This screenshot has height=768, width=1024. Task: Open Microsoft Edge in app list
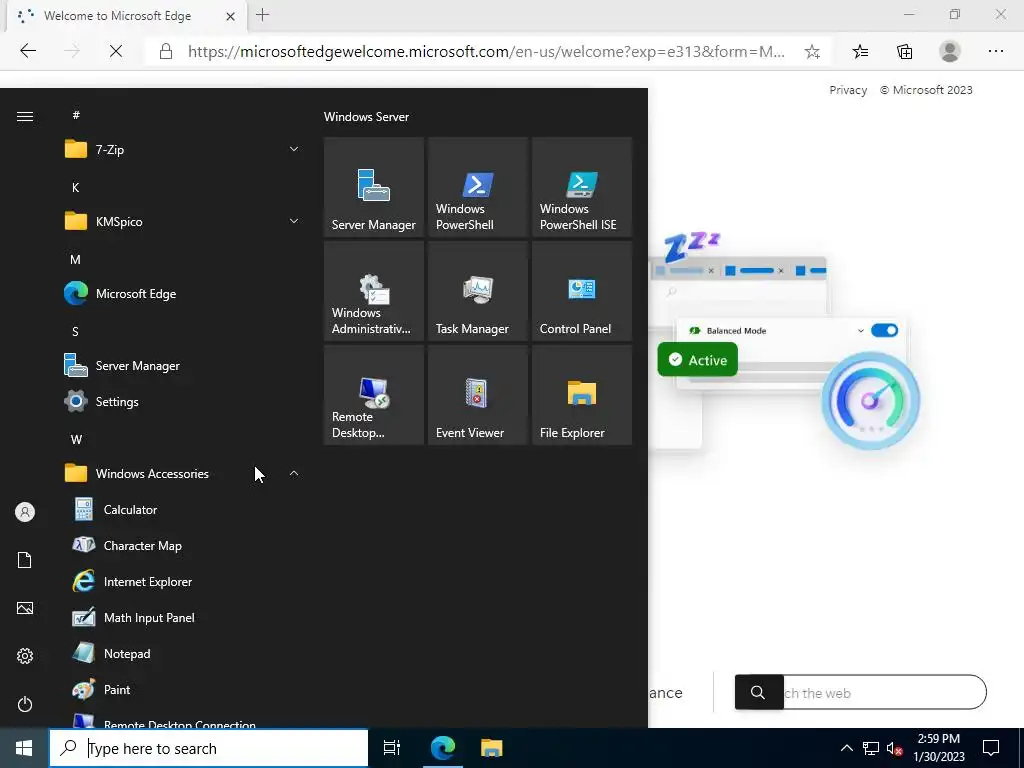click(x=183, y=293)
